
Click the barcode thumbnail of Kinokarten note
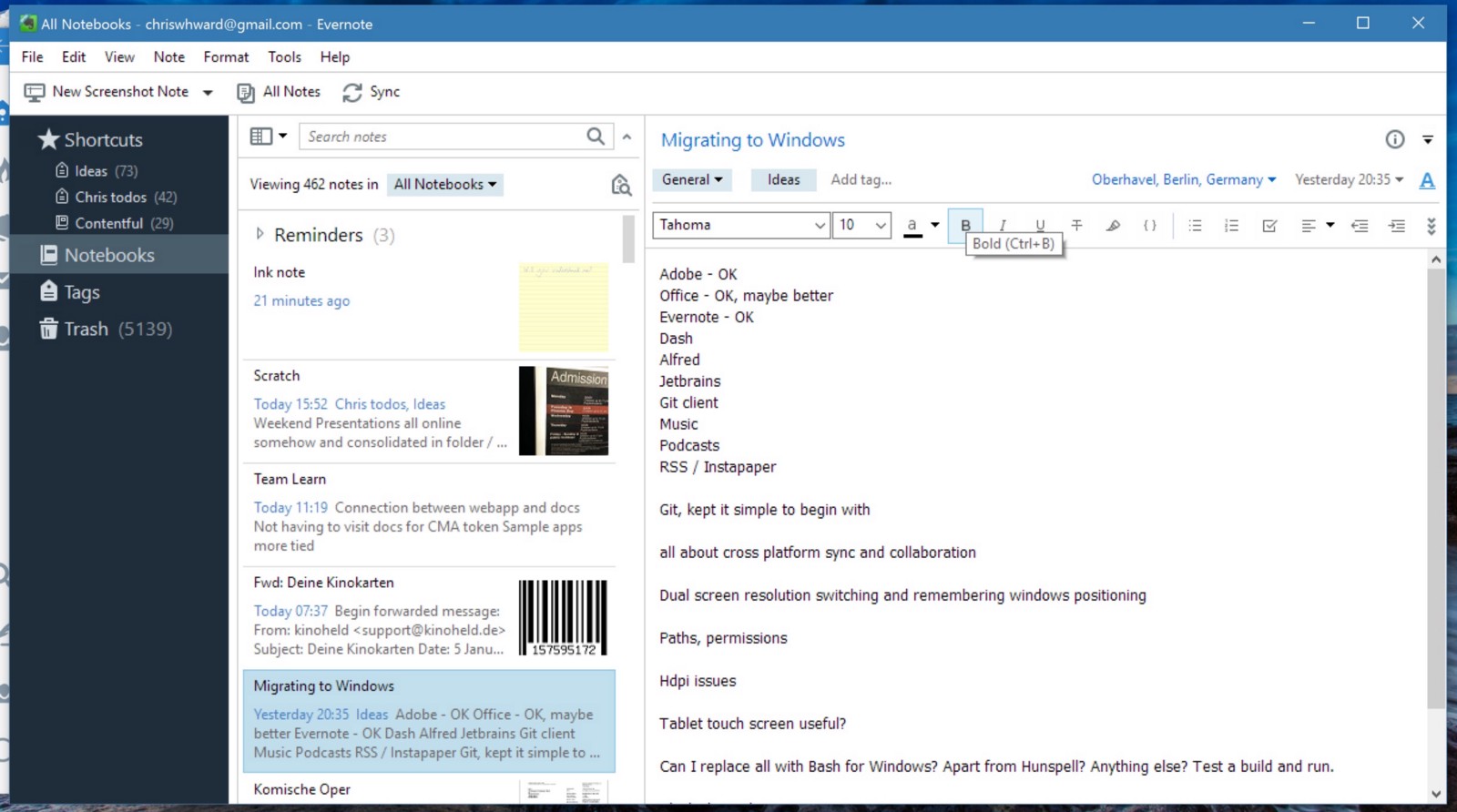(x=564, y=617)
